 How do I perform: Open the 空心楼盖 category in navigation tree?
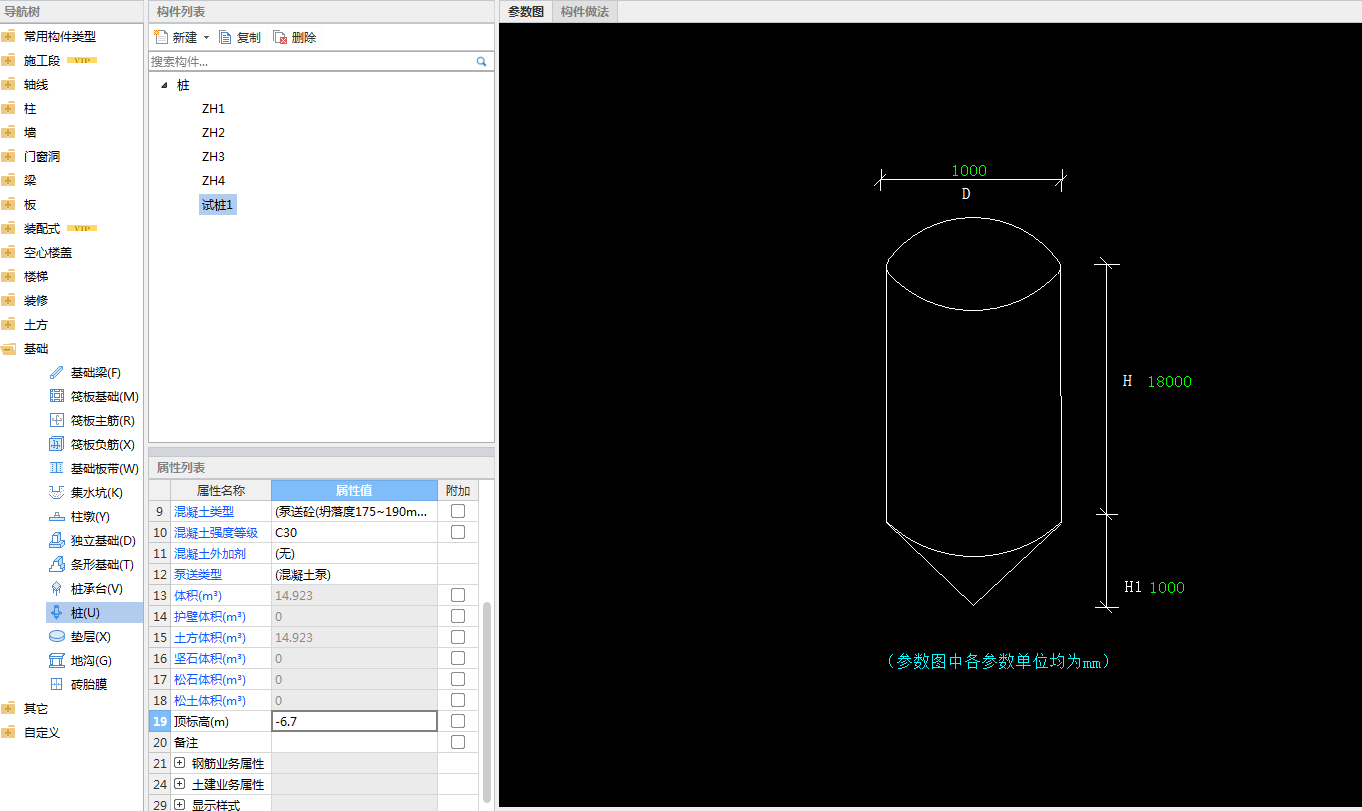[48, 252]
